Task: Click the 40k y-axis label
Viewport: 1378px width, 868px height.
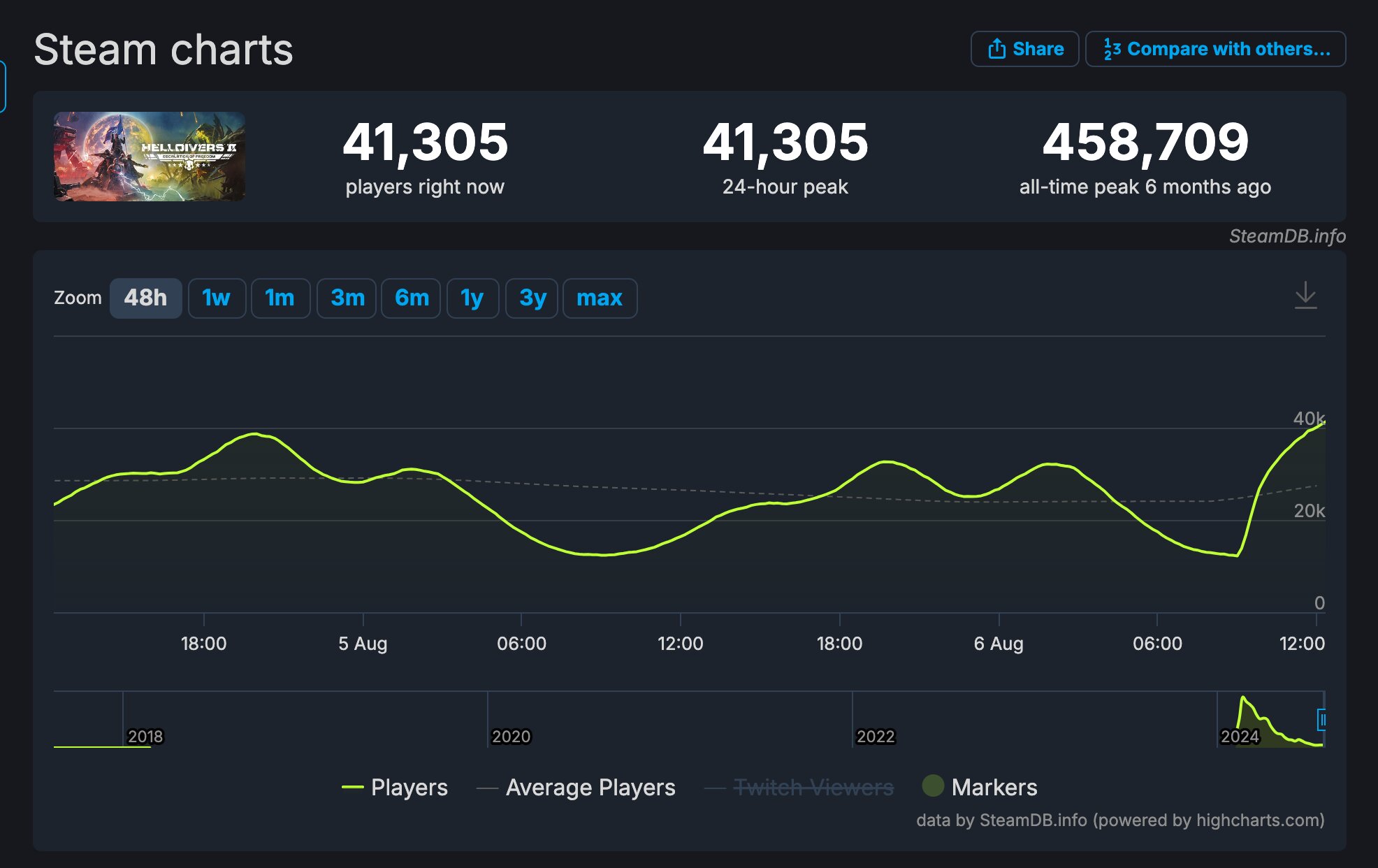Action: click(x=1308, y=419)
